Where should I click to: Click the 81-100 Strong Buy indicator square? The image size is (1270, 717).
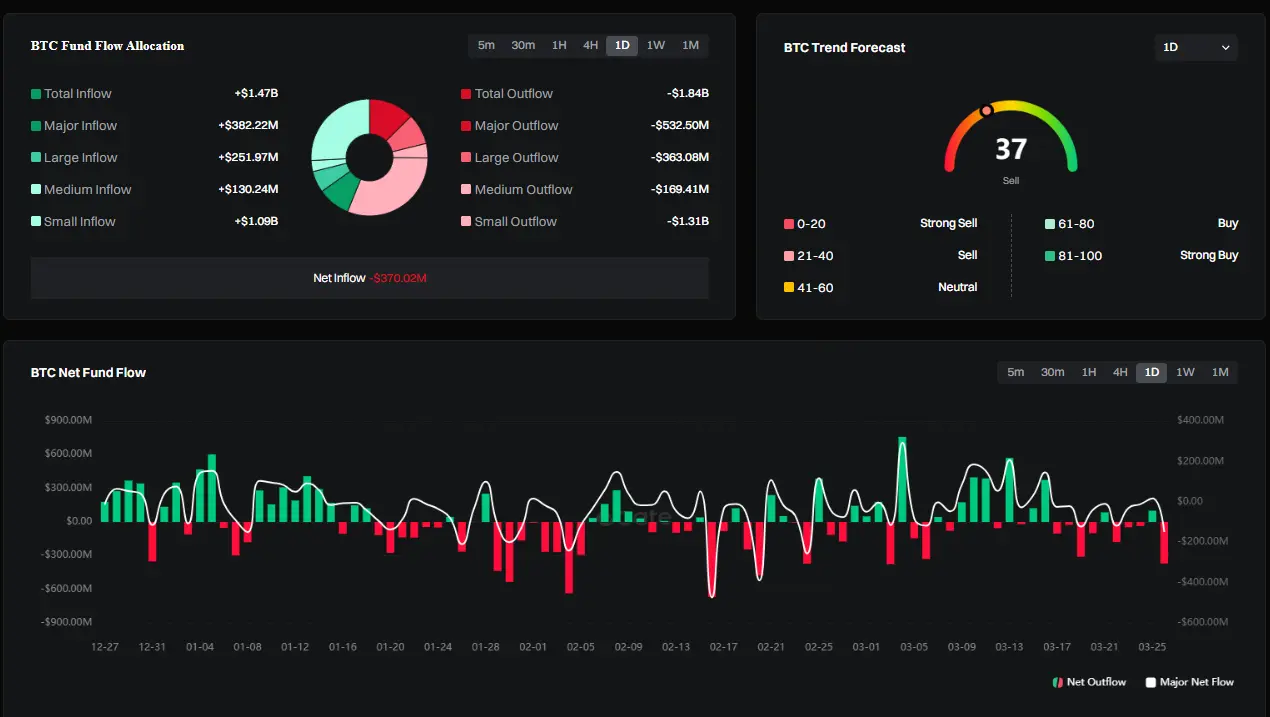click(x=1050, y=256)
